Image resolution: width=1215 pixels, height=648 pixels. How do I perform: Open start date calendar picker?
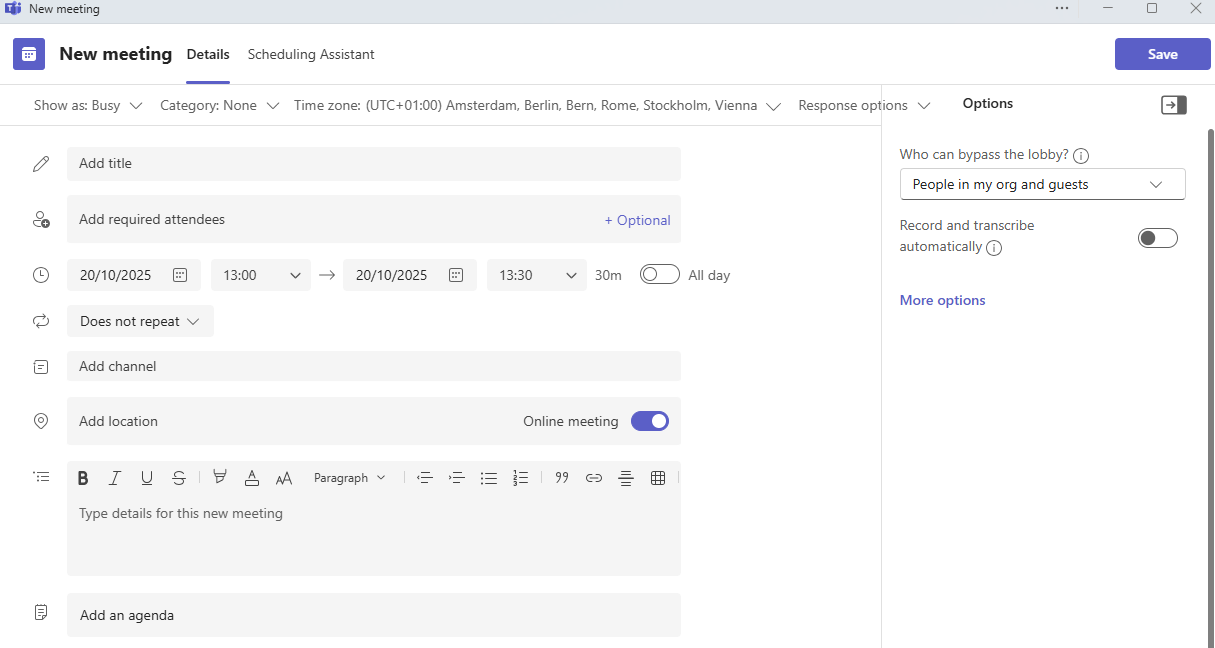(180, 275)
